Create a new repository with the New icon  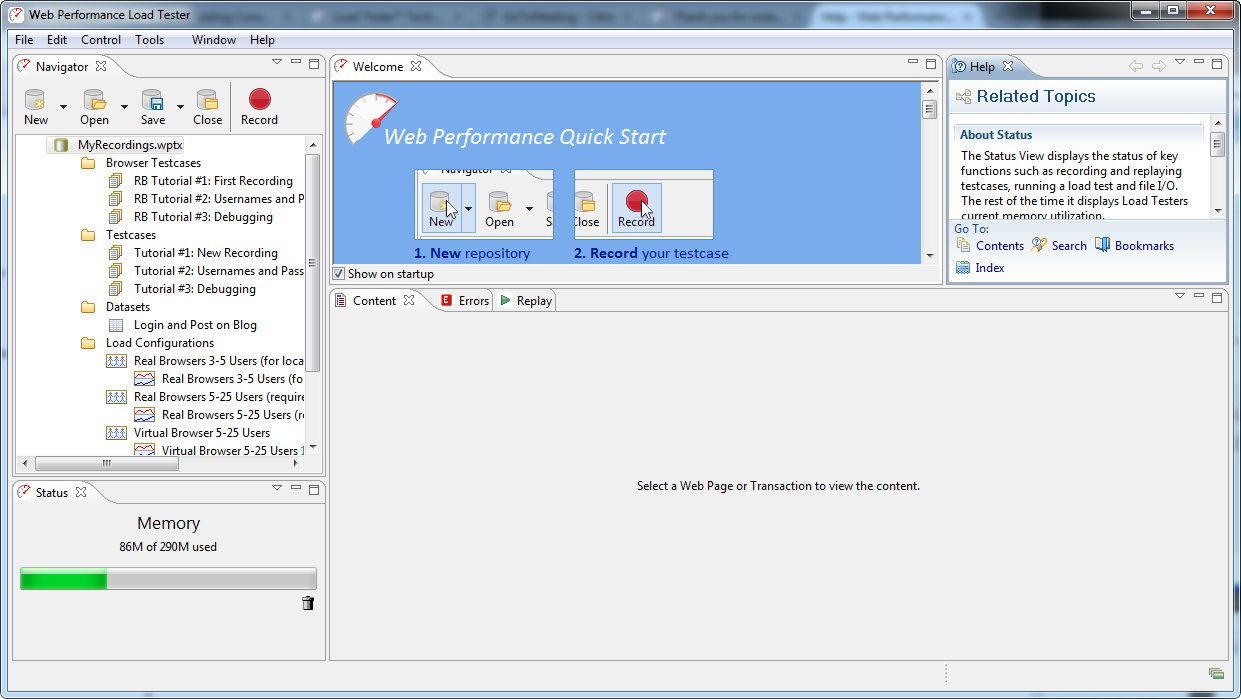pyautogui.click(x=33, y=101)
